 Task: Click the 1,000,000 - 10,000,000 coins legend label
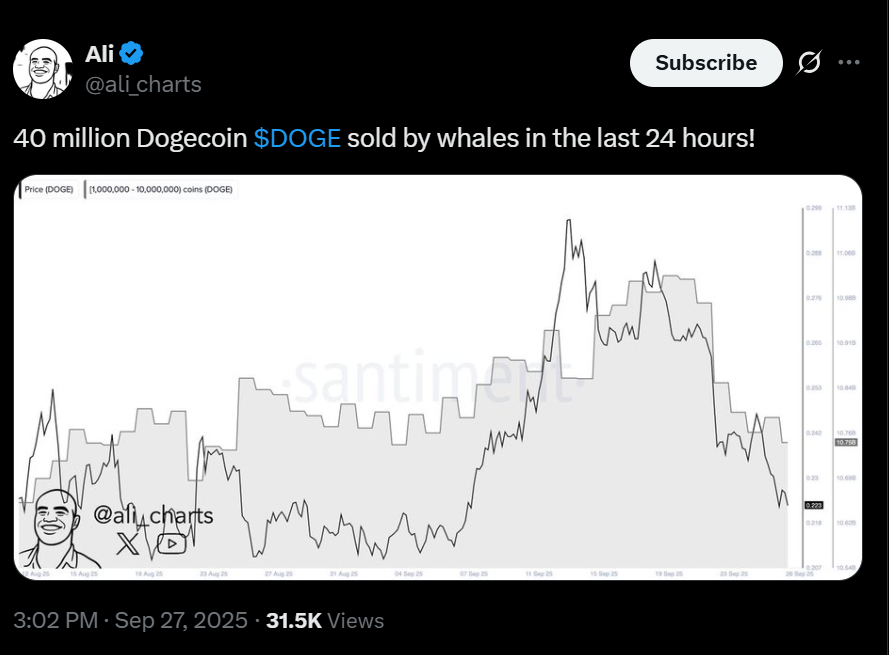pyautogui.click(x=161, y=188)
